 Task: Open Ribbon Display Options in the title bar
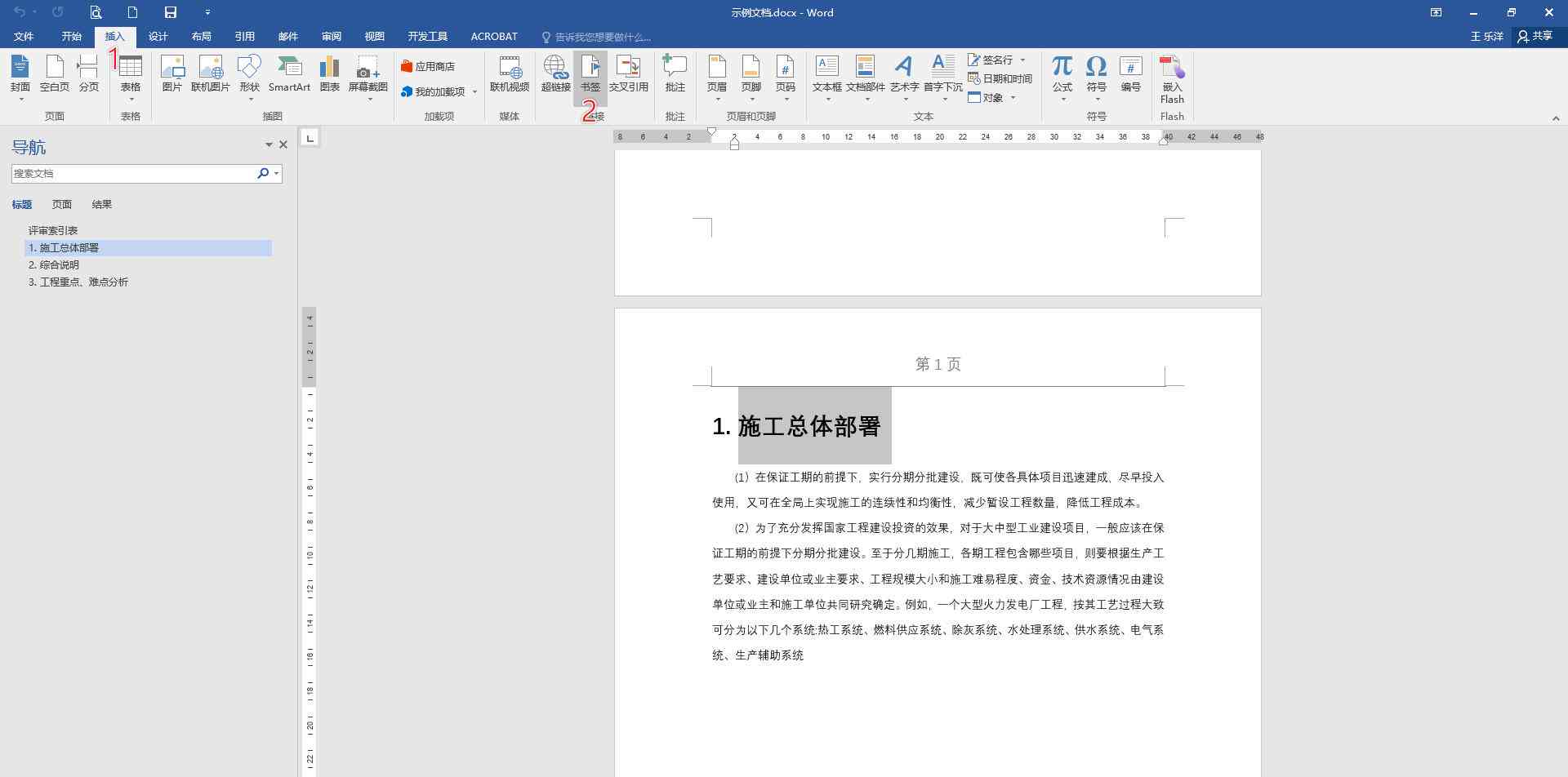pyautogui.click(x=1436, y=12)
